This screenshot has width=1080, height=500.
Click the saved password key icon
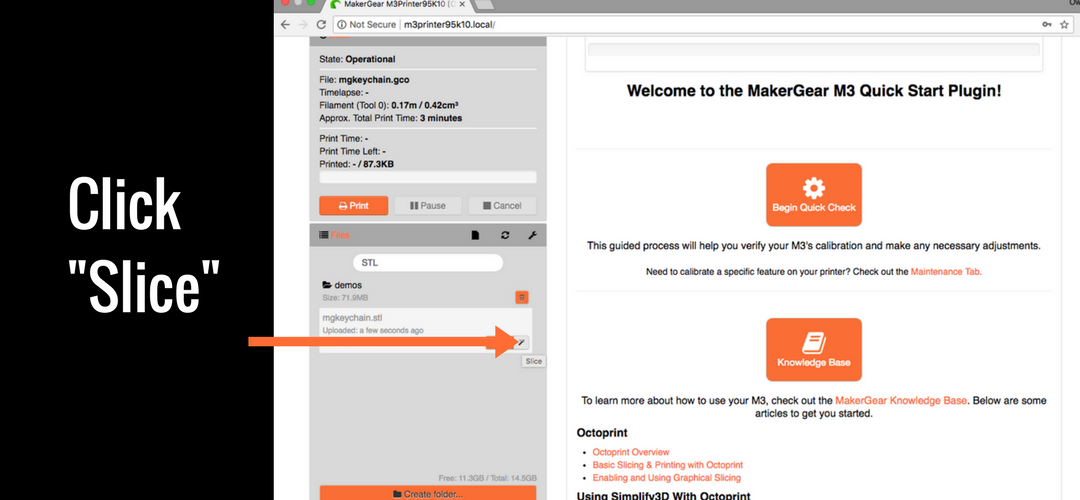pos(1046,24)
